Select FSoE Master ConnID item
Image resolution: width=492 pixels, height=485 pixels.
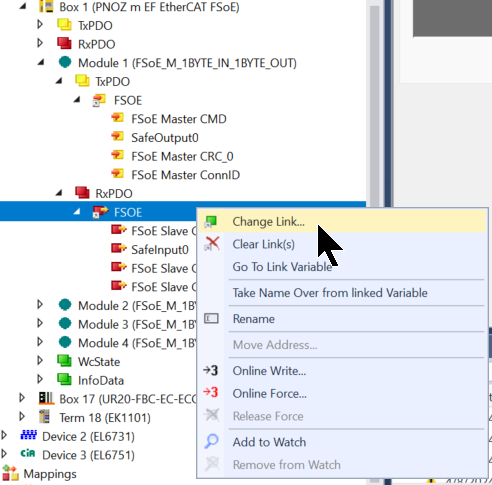pyautogui.click(x=185, y=175)
